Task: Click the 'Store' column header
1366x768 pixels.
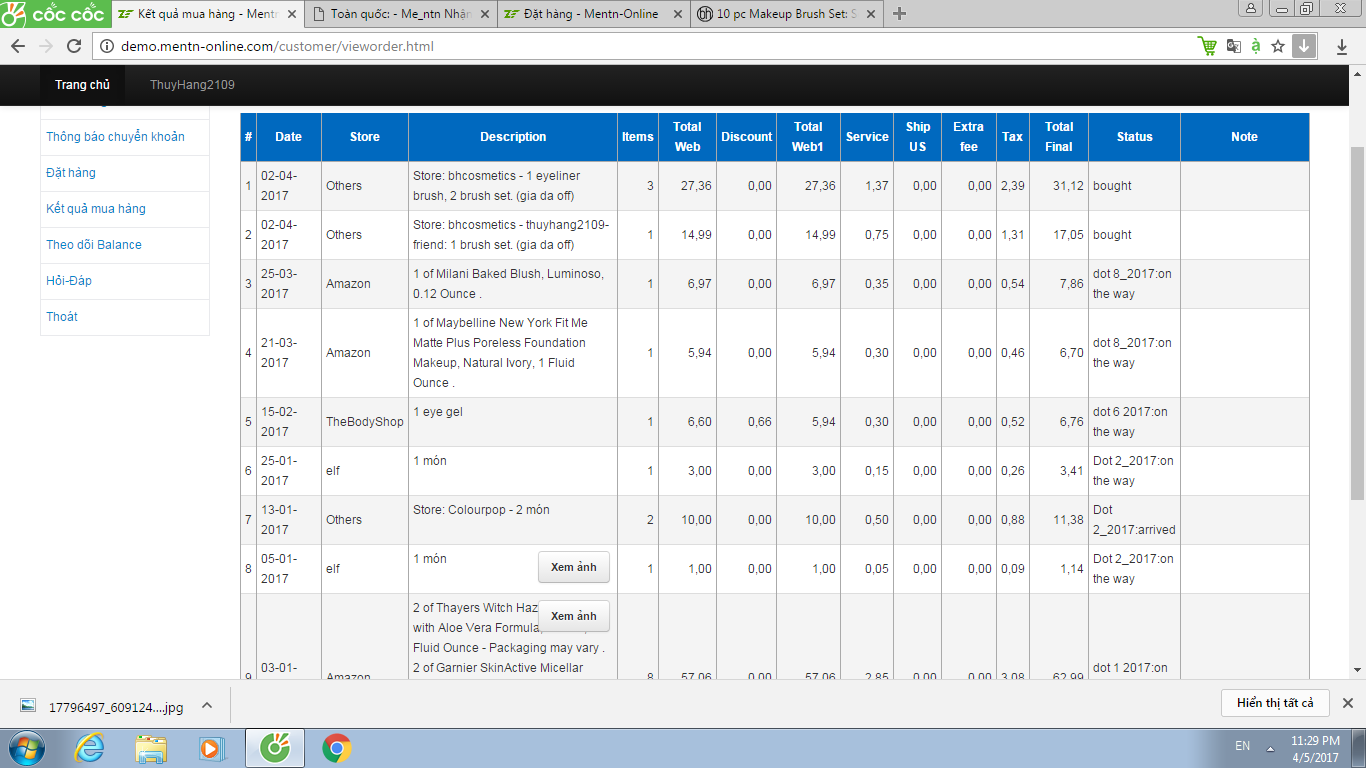Action: (365, 137)
